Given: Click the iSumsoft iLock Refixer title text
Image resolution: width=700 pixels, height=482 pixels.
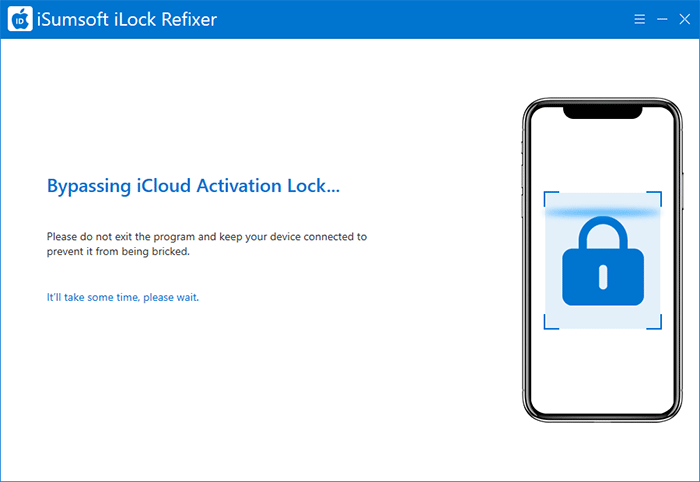Looking at the screenshot, I should coord(127,20).
